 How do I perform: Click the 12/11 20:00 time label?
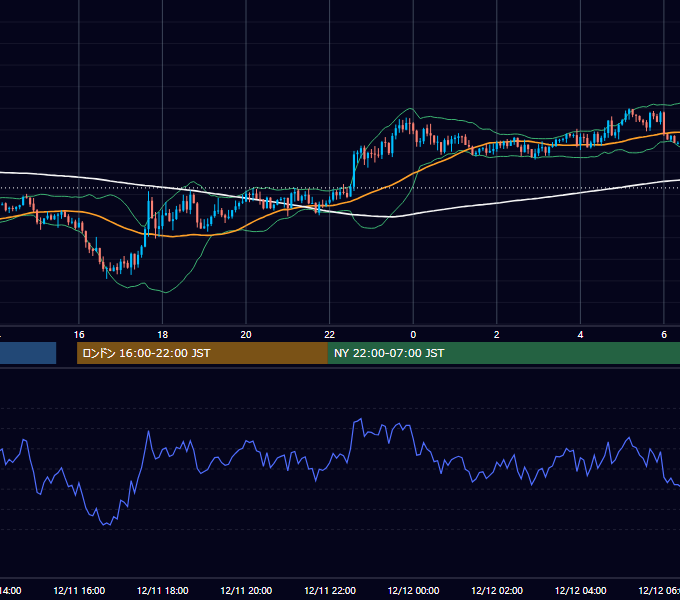[246, 590]
